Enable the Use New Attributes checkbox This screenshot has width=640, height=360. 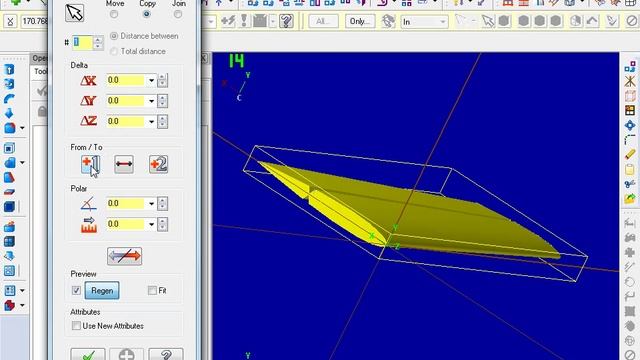(x=76, y=326)
